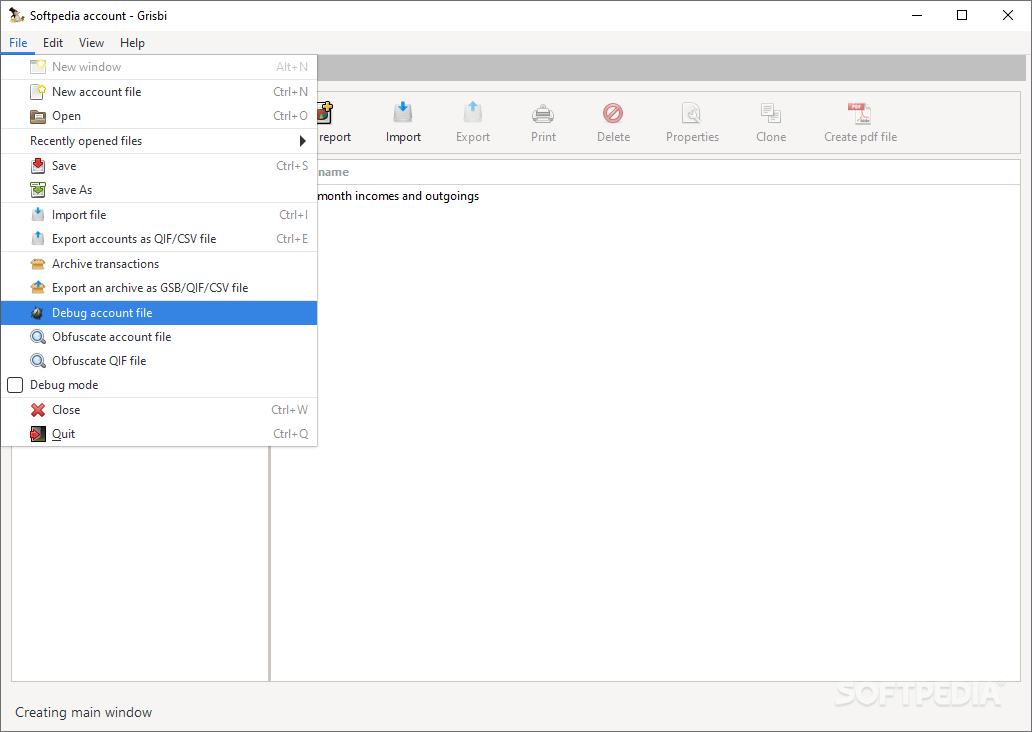
Task: Click the Print printer toolbar icon
Action: coord(543,114)
